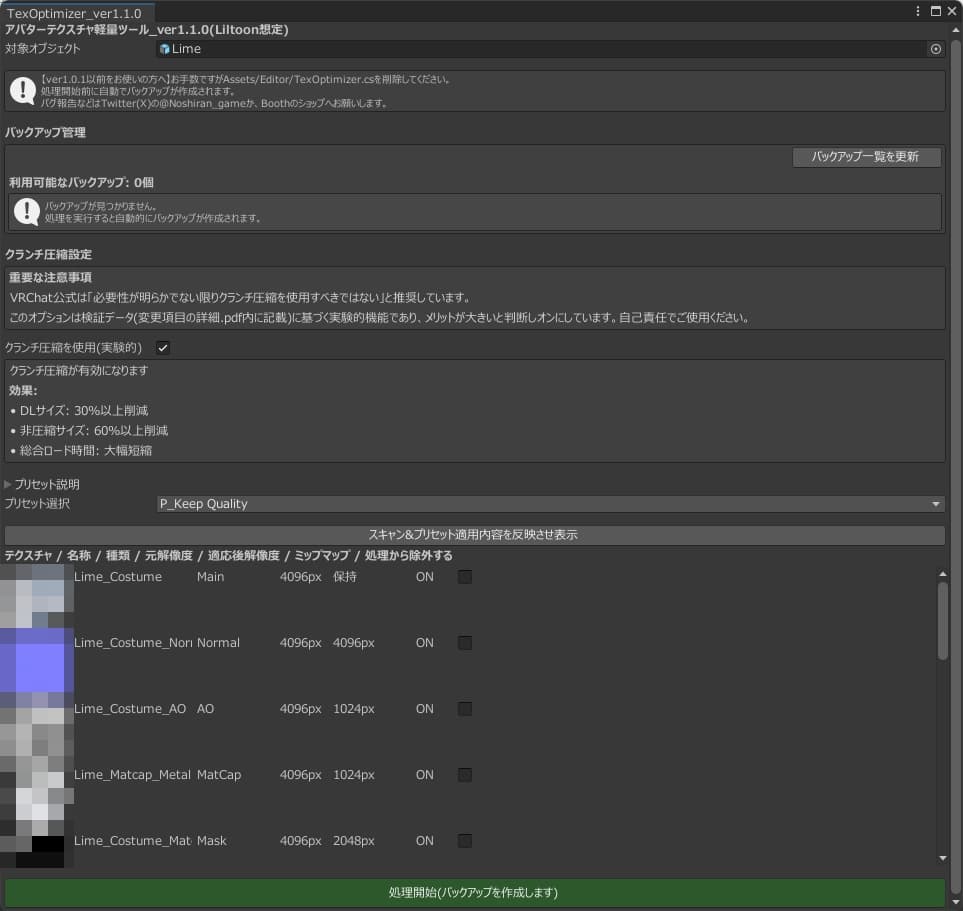Click the 利用可能なバックアップ: 0個 label
This screenshot has height=911, width=963.
[x=81, y=182]
